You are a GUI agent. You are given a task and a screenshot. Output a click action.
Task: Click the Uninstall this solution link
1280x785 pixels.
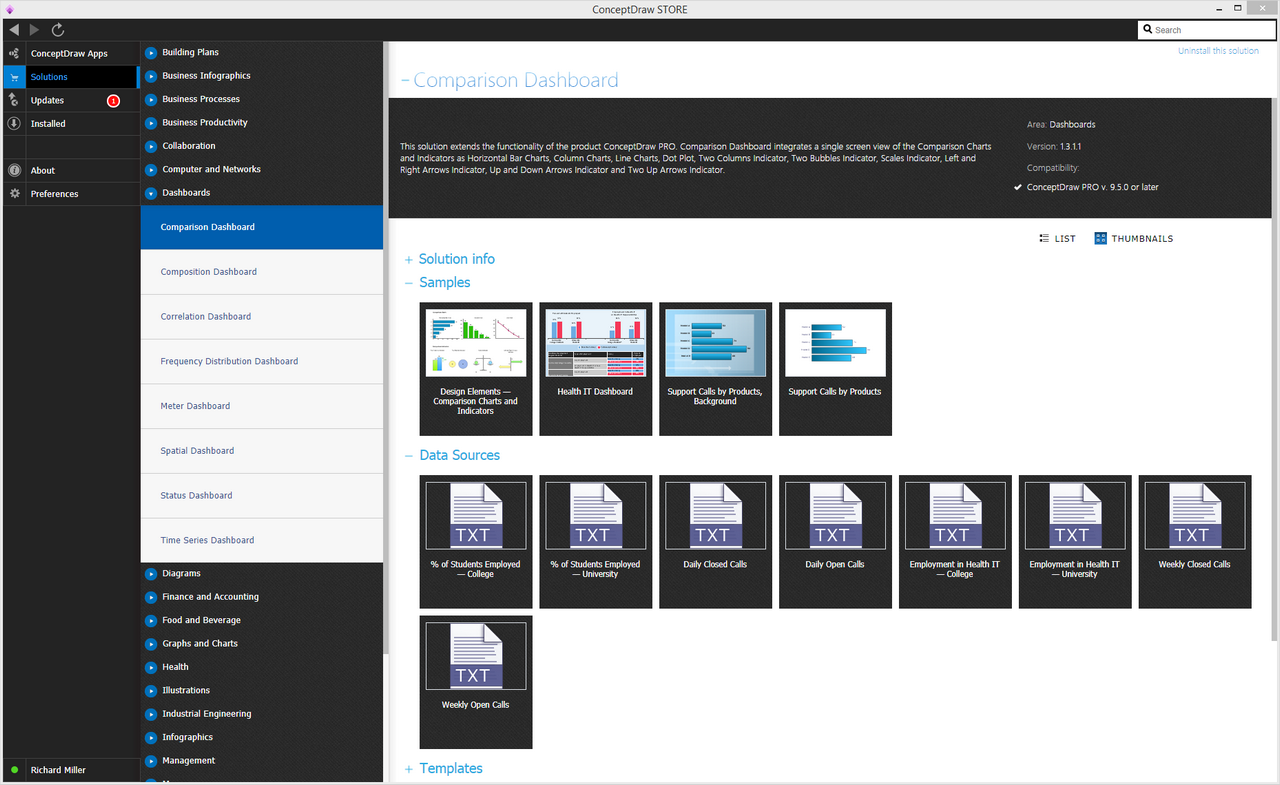[1218, 51]
